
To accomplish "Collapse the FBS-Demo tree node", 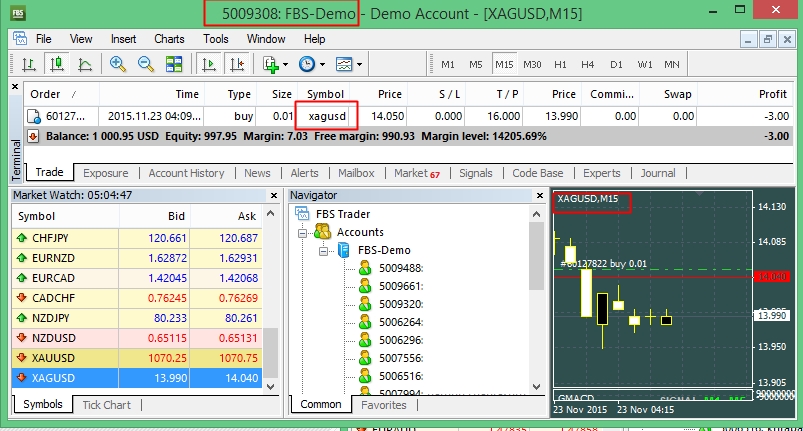I will point(323,251).
